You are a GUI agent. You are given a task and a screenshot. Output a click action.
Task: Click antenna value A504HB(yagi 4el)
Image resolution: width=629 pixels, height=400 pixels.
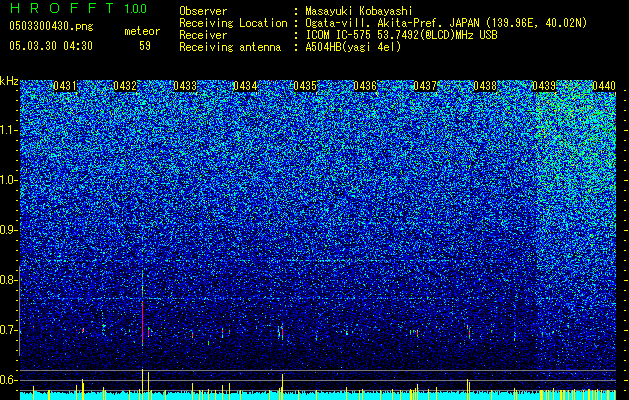(353, 47)
